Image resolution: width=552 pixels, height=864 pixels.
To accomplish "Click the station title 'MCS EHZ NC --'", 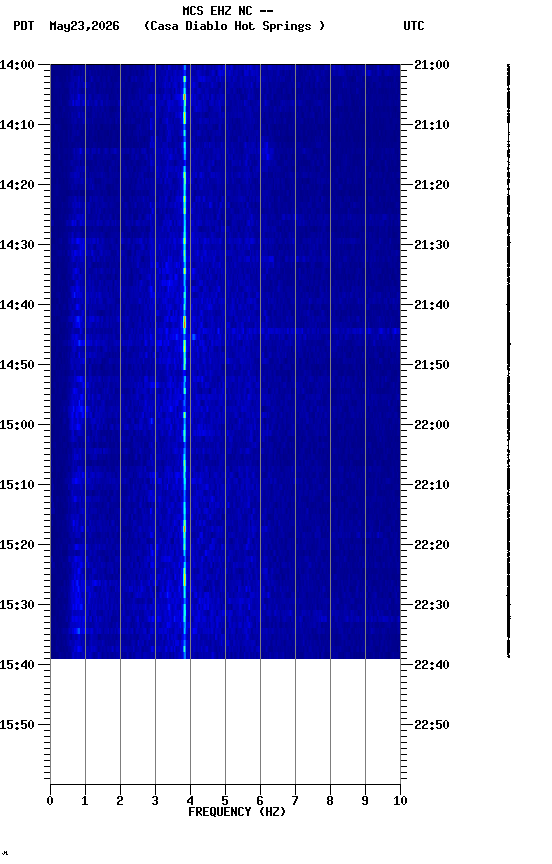I will (228, 11).
